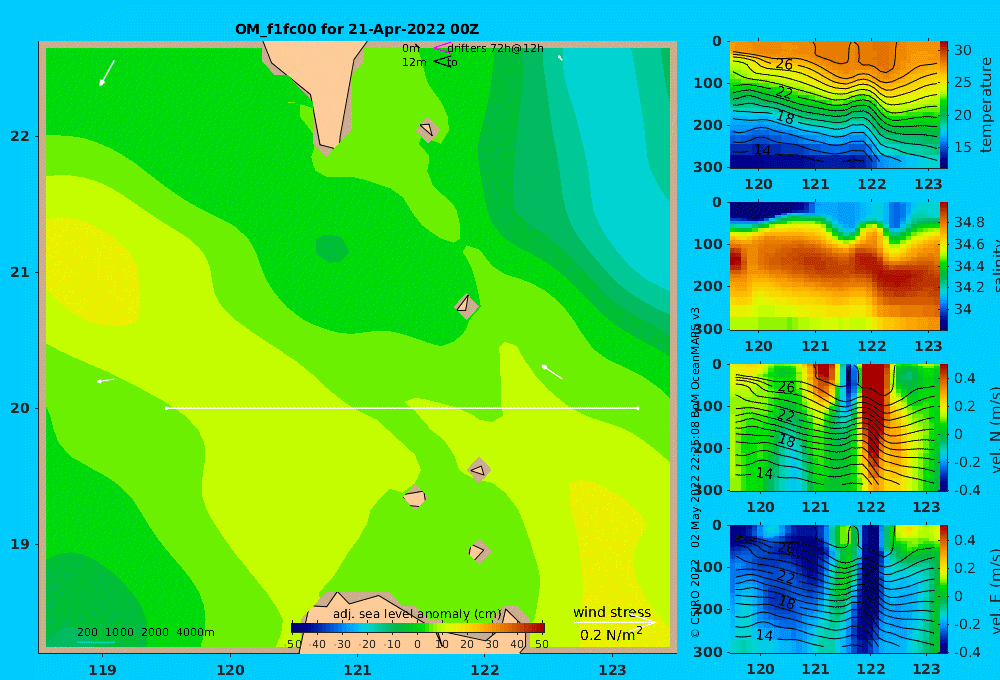Click the temperature colorbar
The width and height of the screenshot is (1000, 680).
tap(943, 105)
